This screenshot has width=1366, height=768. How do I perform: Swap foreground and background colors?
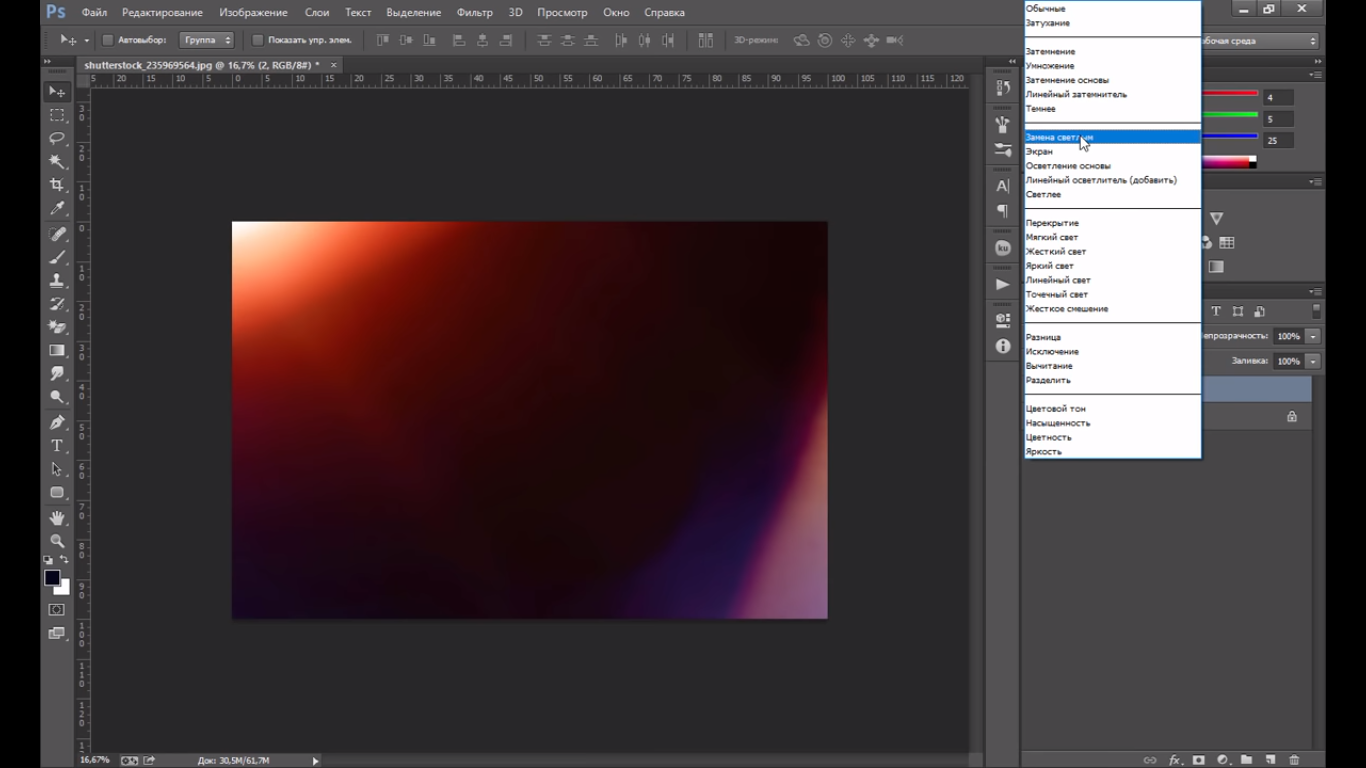[65, 560]
